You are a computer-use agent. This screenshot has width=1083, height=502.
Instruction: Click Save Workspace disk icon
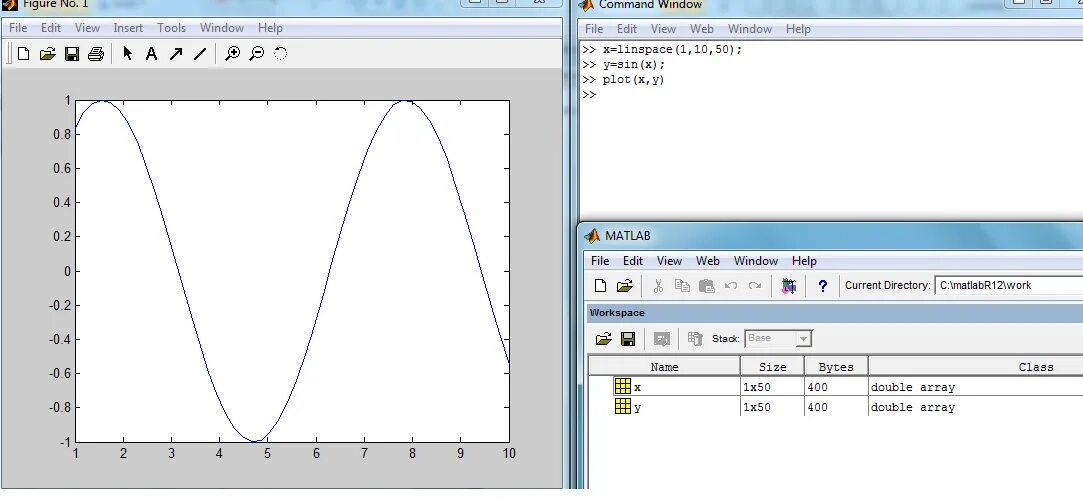click(x=628, y=338)
